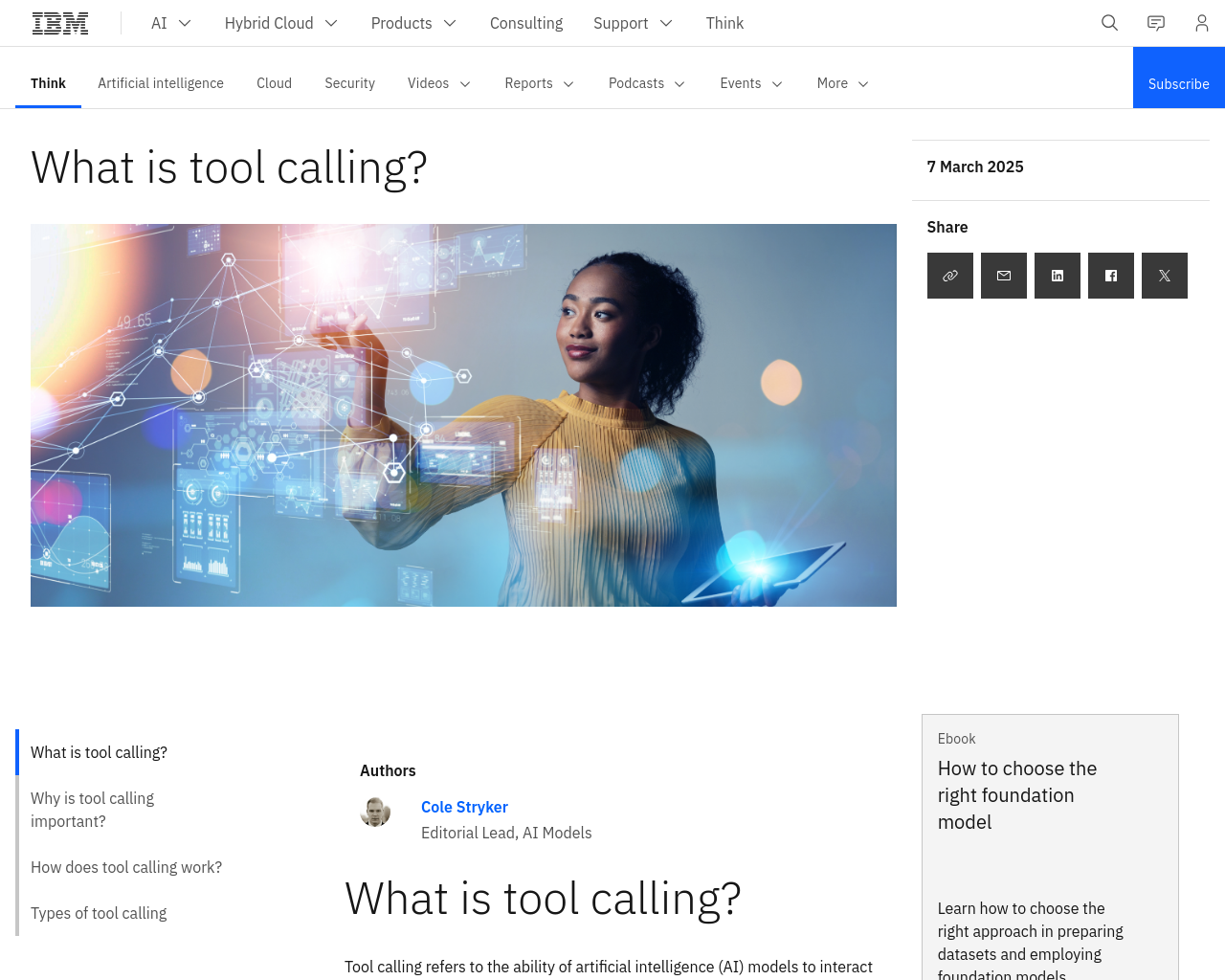Viewport: 1225px width, 980px height.
Task: Open the Videos dropdown
Action: coord(439,83)
